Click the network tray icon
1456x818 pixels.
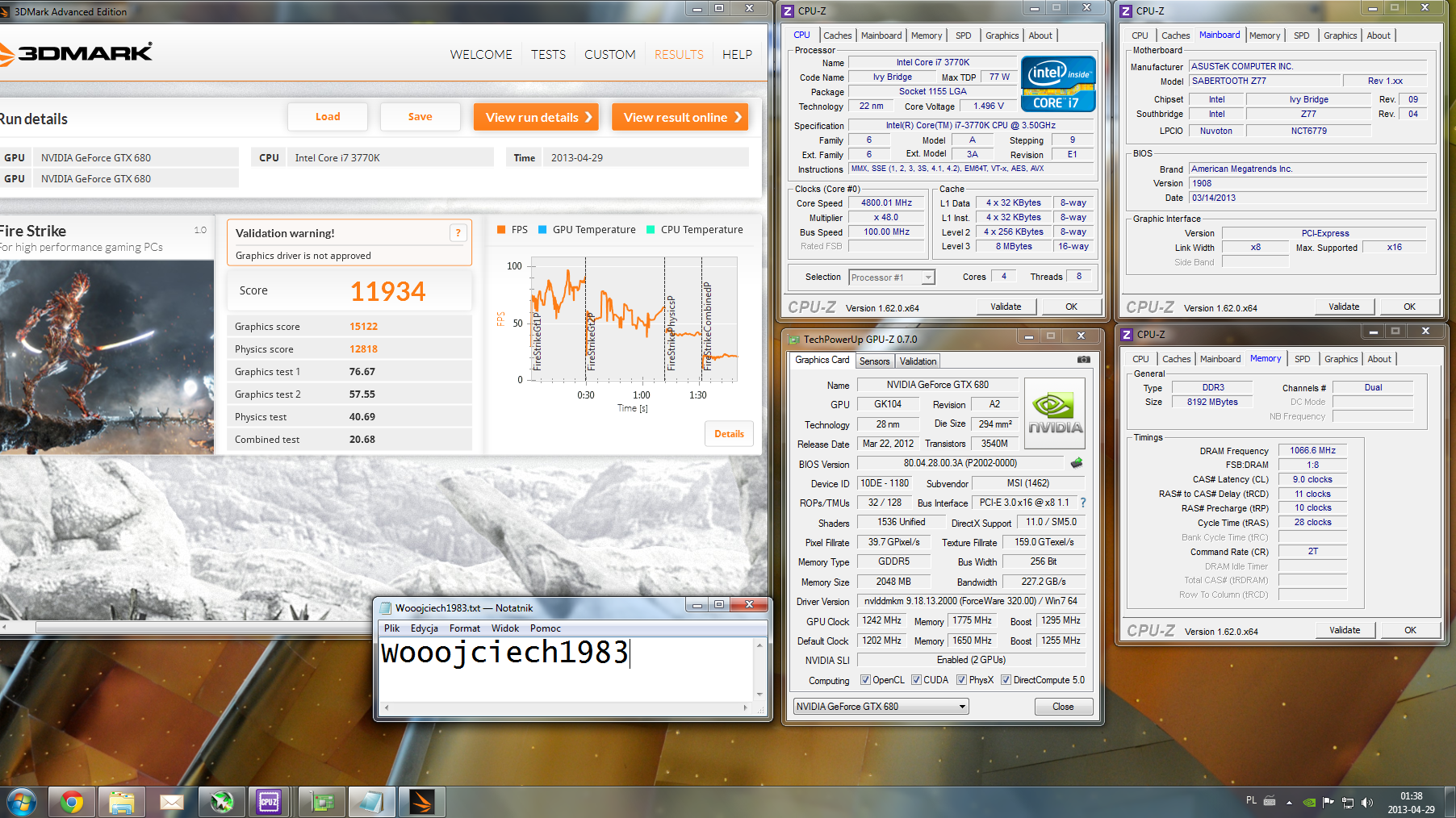[1347, 802]
